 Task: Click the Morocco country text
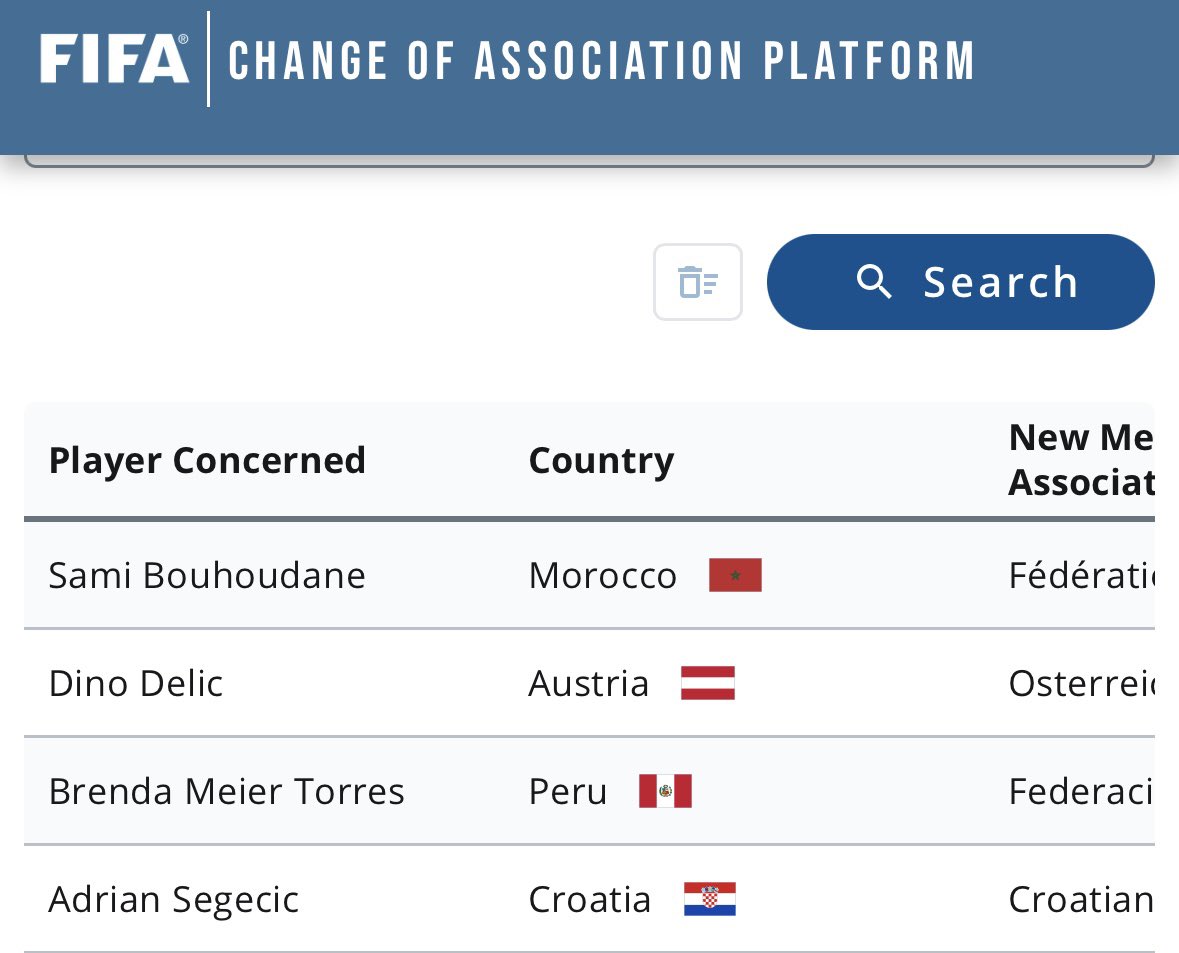[603, 575]
